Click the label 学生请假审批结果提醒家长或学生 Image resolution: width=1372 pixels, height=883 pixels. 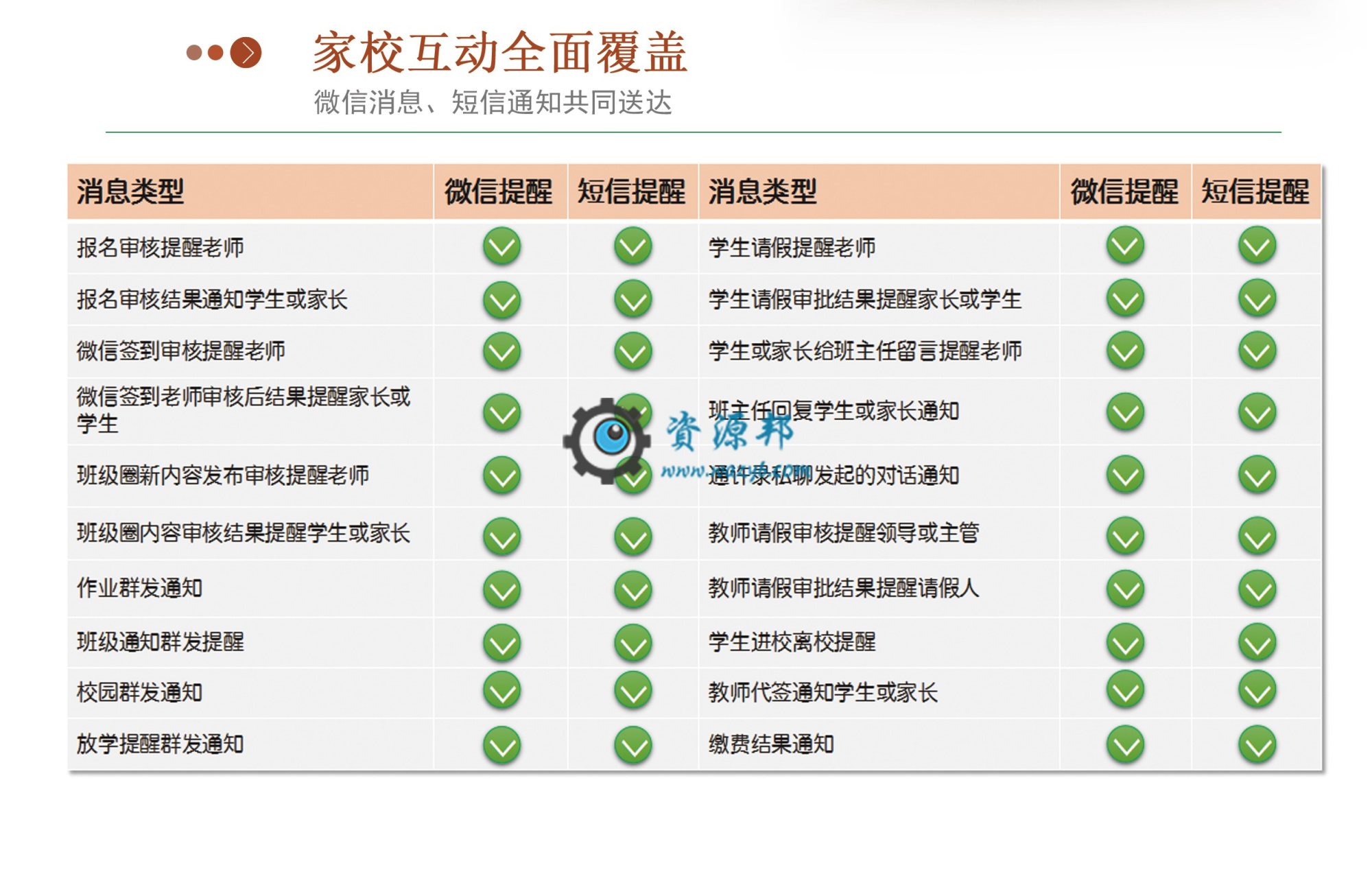[865, 300]
